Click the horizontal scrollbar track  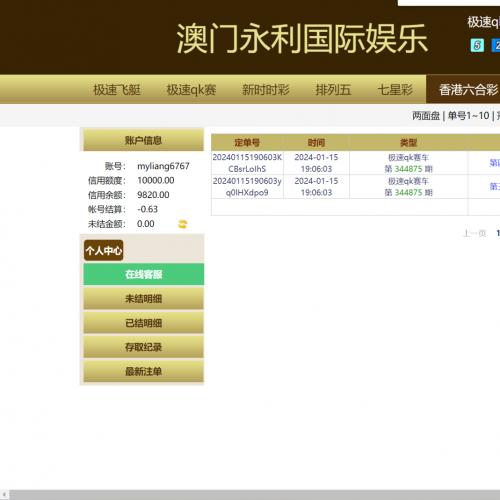pos(255,495)
